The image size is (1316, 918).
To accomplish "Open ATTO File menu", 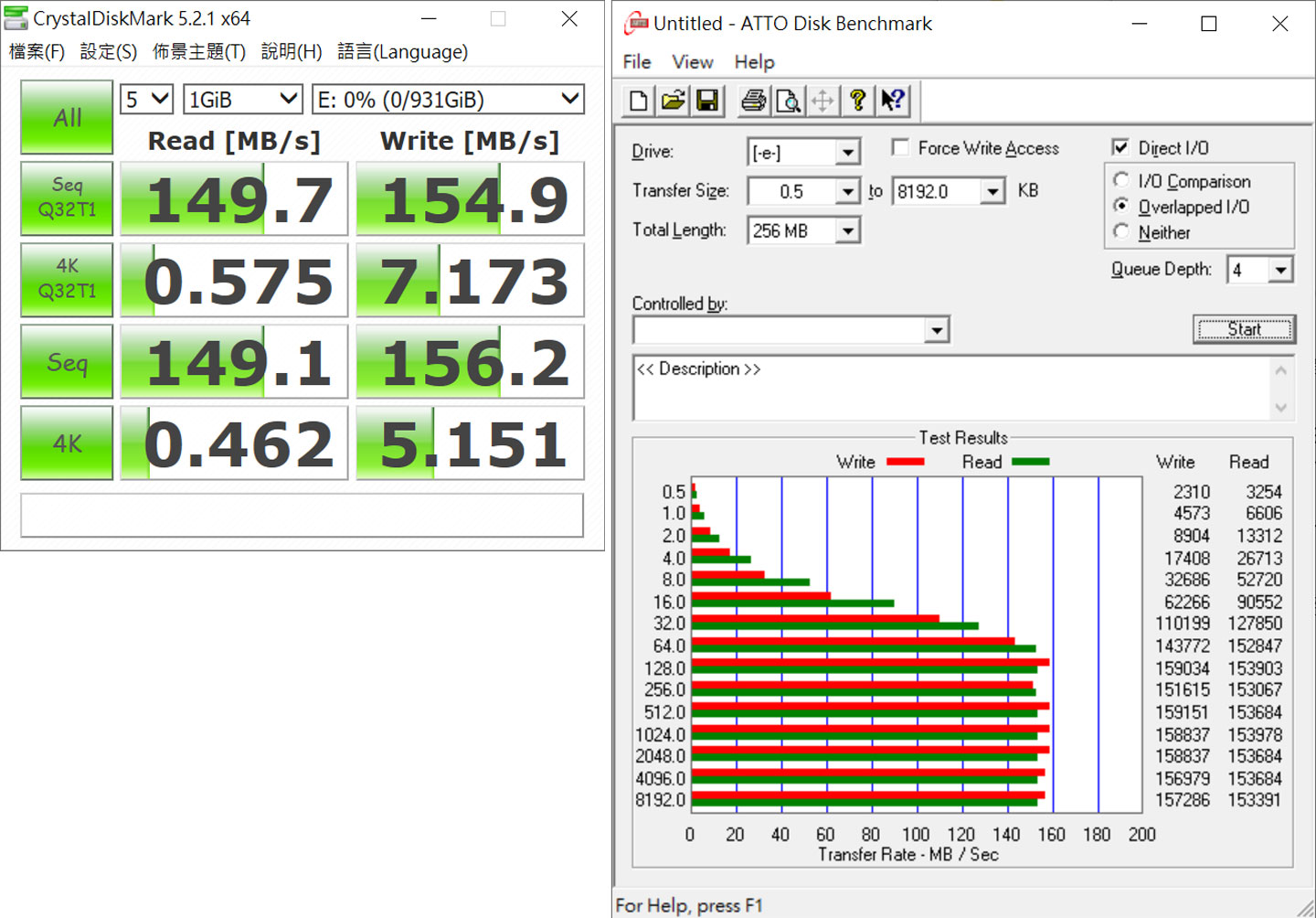I will (637, 62).
